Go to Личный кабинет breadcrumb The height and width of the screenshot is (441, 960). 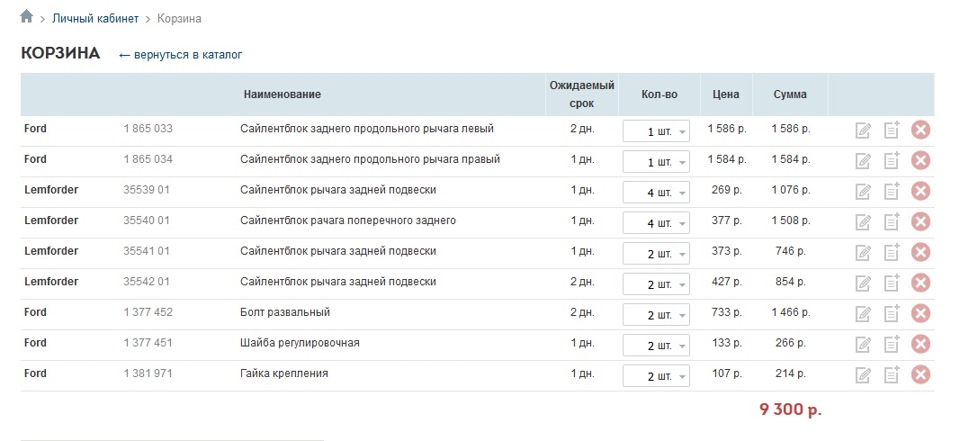coord(95,19)
